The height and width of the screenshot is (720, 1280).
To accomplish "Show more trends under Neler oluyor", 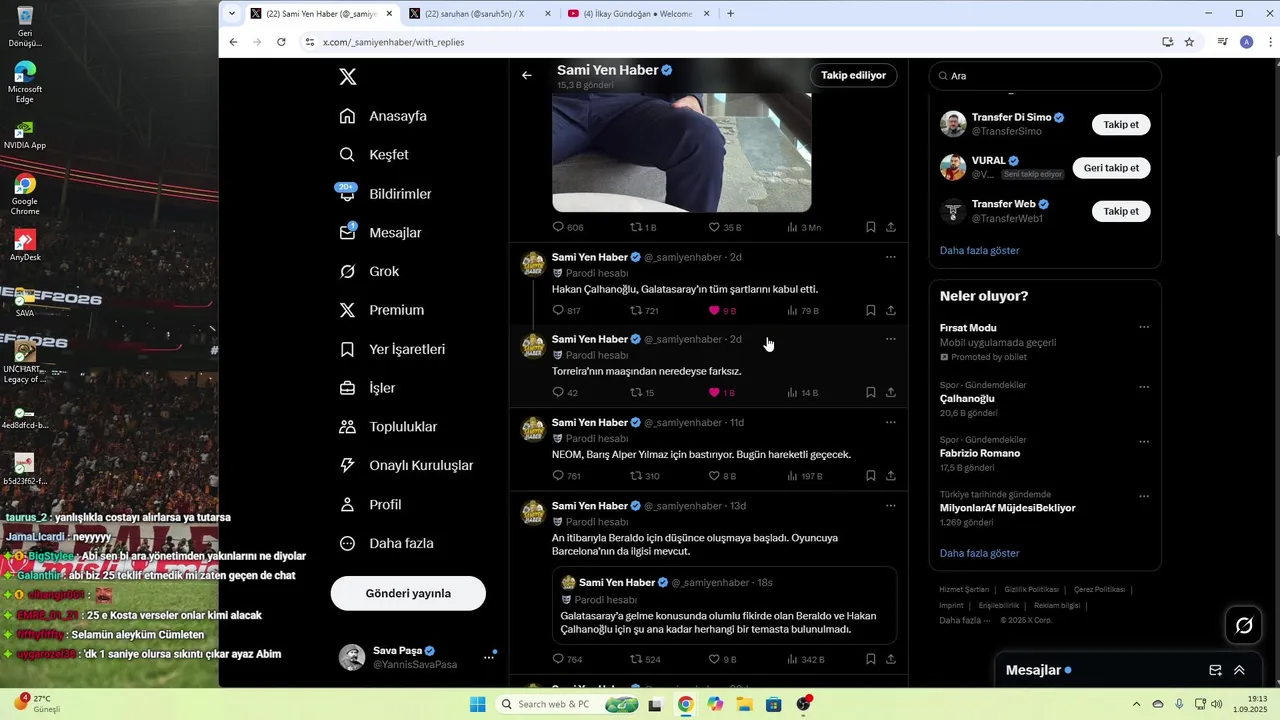I will tap(979, 553).
